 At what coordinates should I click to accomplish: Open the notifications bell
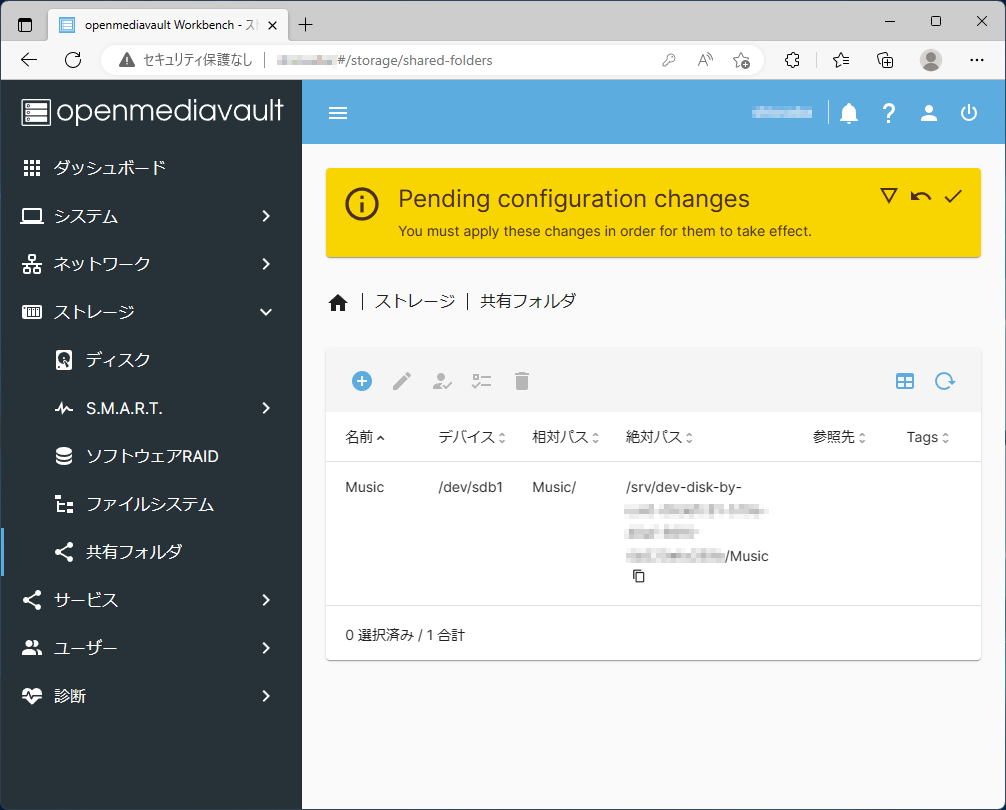coord(849,113)
